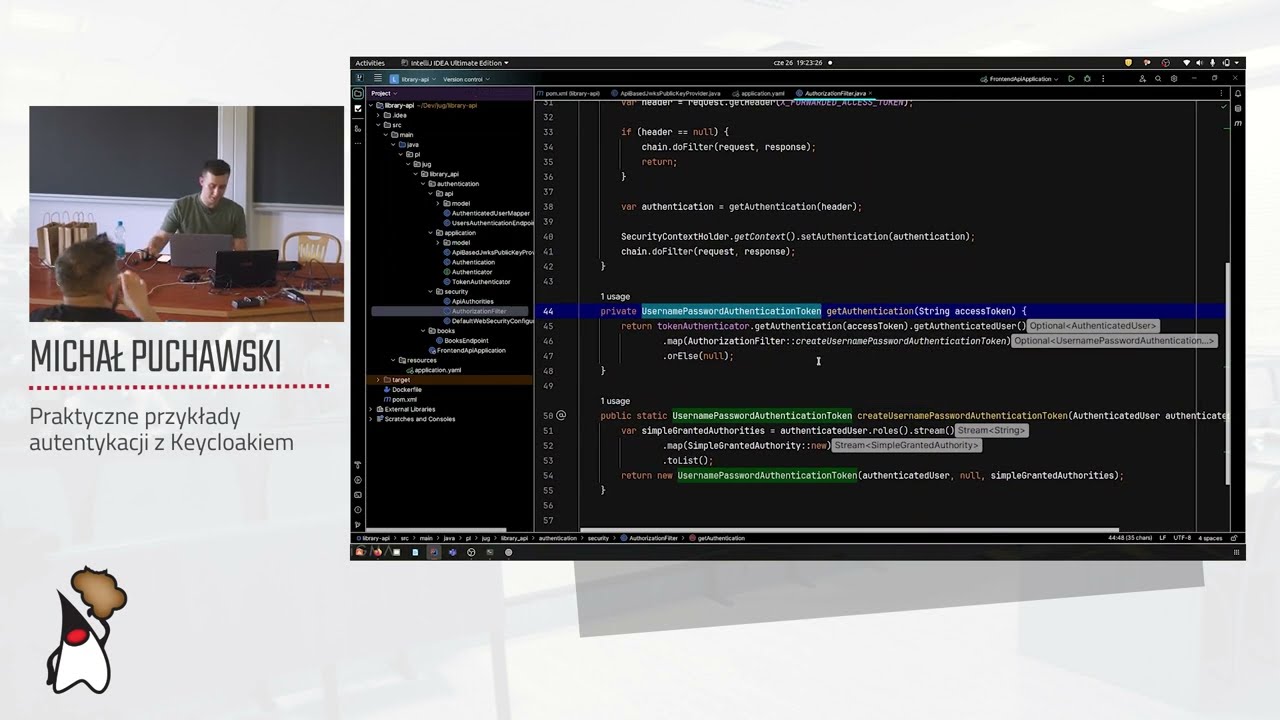This screenshot has width=1280, height=720.
Task: Click the 1 usage hint above createUsernamePasswordAuthenticationToken
Action: pos(615,401)
